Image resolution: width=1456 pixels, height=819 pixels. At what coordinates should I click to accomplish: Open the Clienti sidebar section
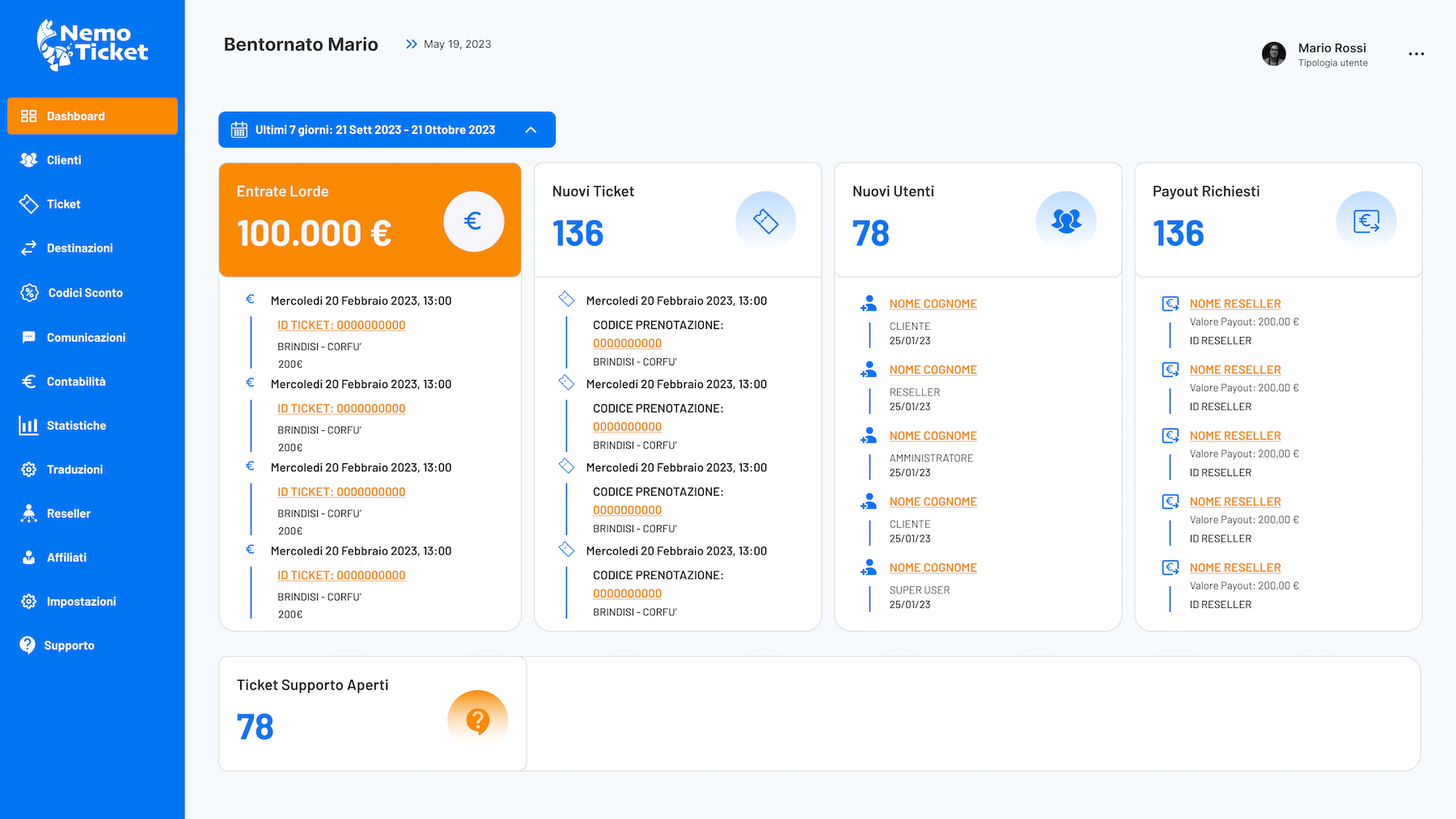click(64, 160)
